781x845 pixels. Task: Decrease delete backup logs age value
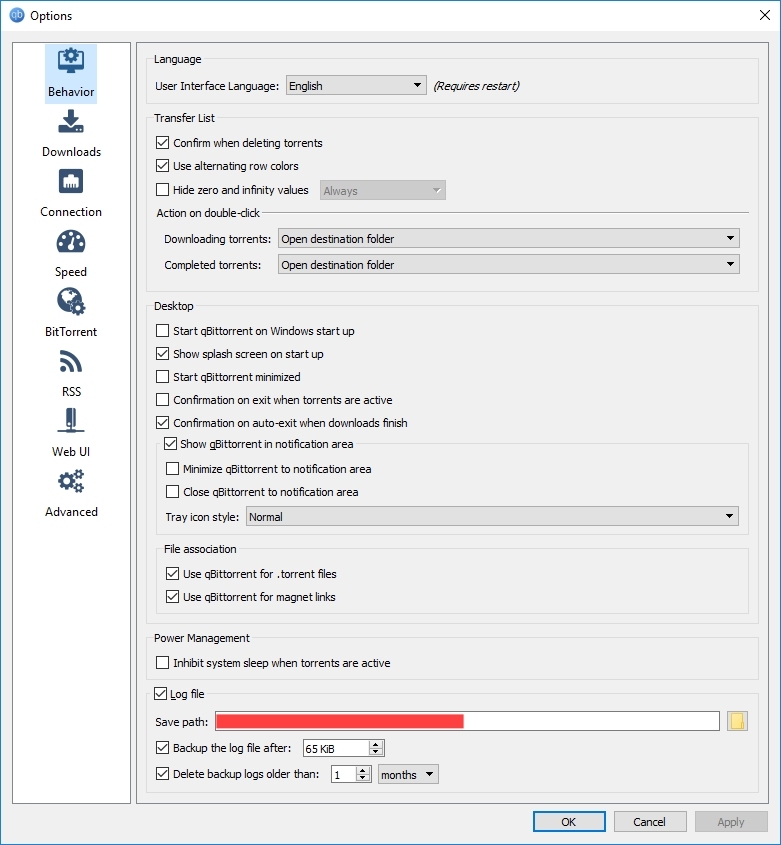coord(363,778)
